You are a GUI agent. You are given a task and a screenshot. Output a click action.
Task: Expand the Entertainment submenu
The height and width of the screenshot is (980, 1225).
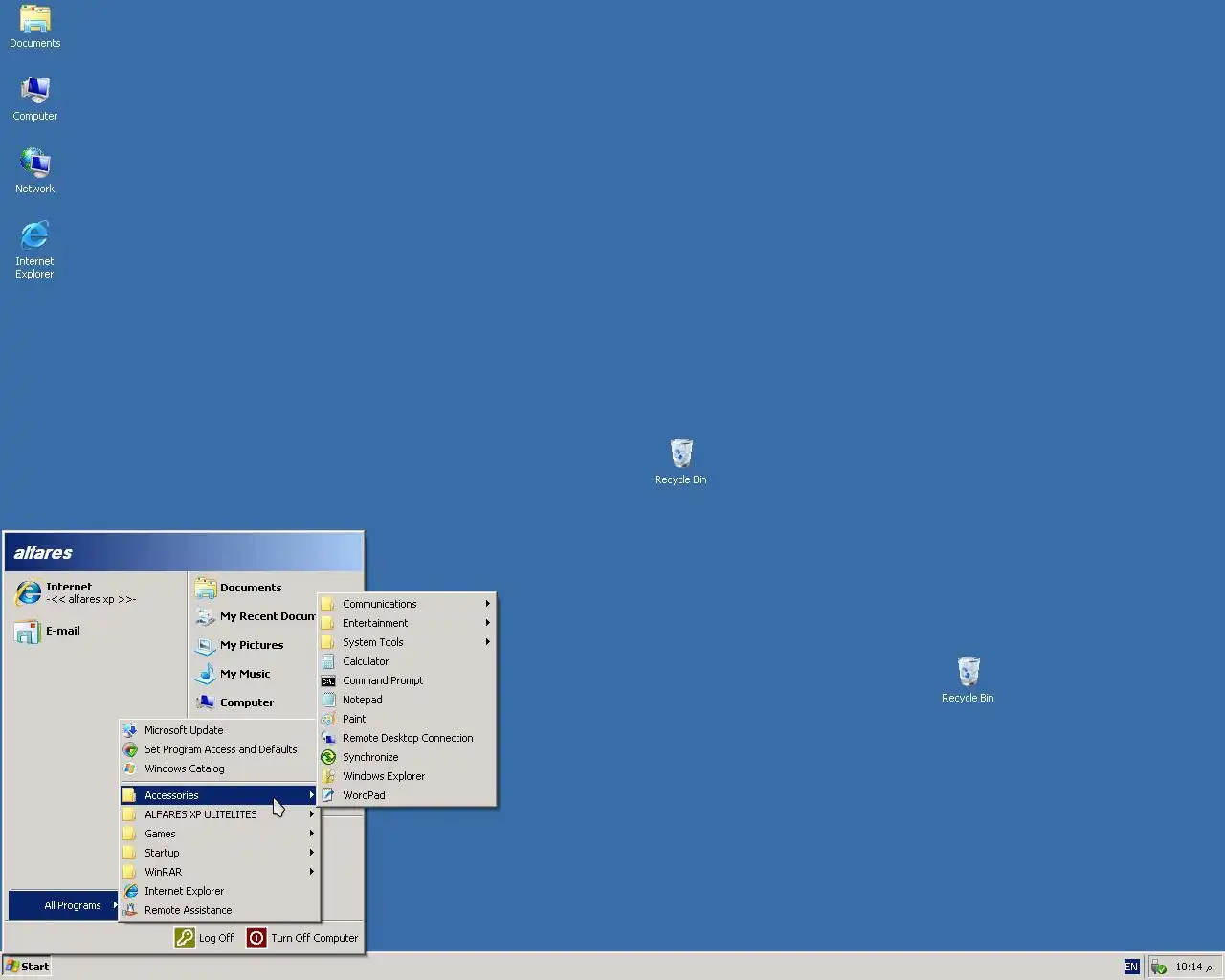coord(407,623)
